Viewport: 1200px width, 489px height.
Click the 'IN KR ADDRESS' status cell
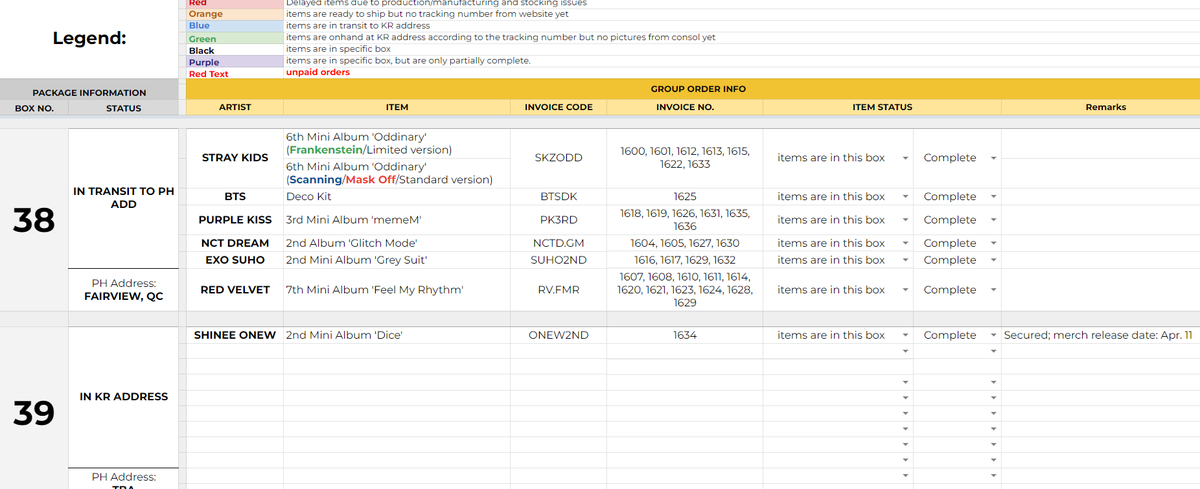[x=124, y=397]
